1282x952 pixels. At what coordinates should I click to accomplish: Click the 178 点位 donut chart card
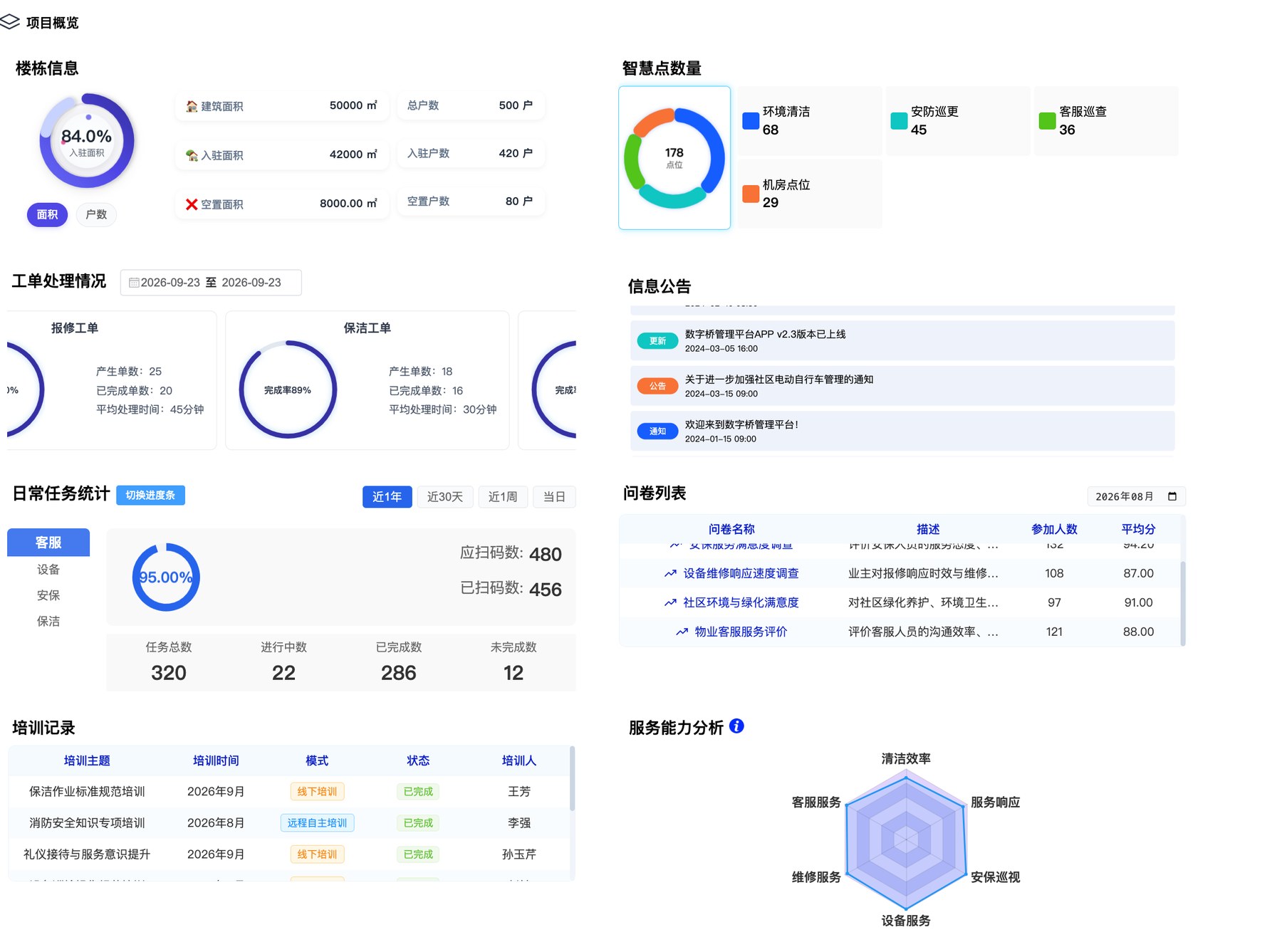(x=674, y=157)
